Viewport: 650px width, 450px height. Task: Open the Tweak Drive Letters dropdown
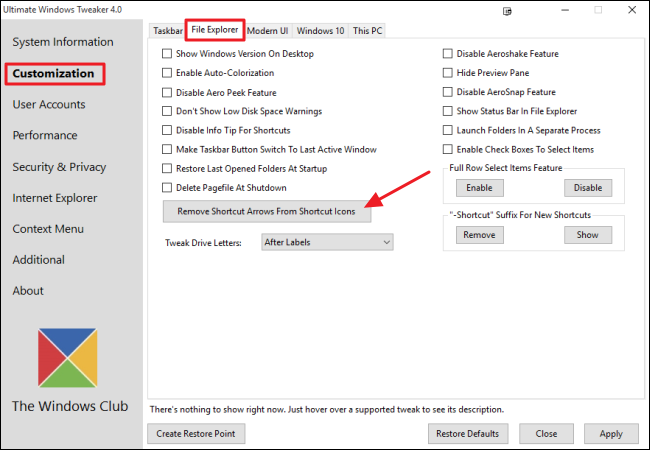click(327, 242)
